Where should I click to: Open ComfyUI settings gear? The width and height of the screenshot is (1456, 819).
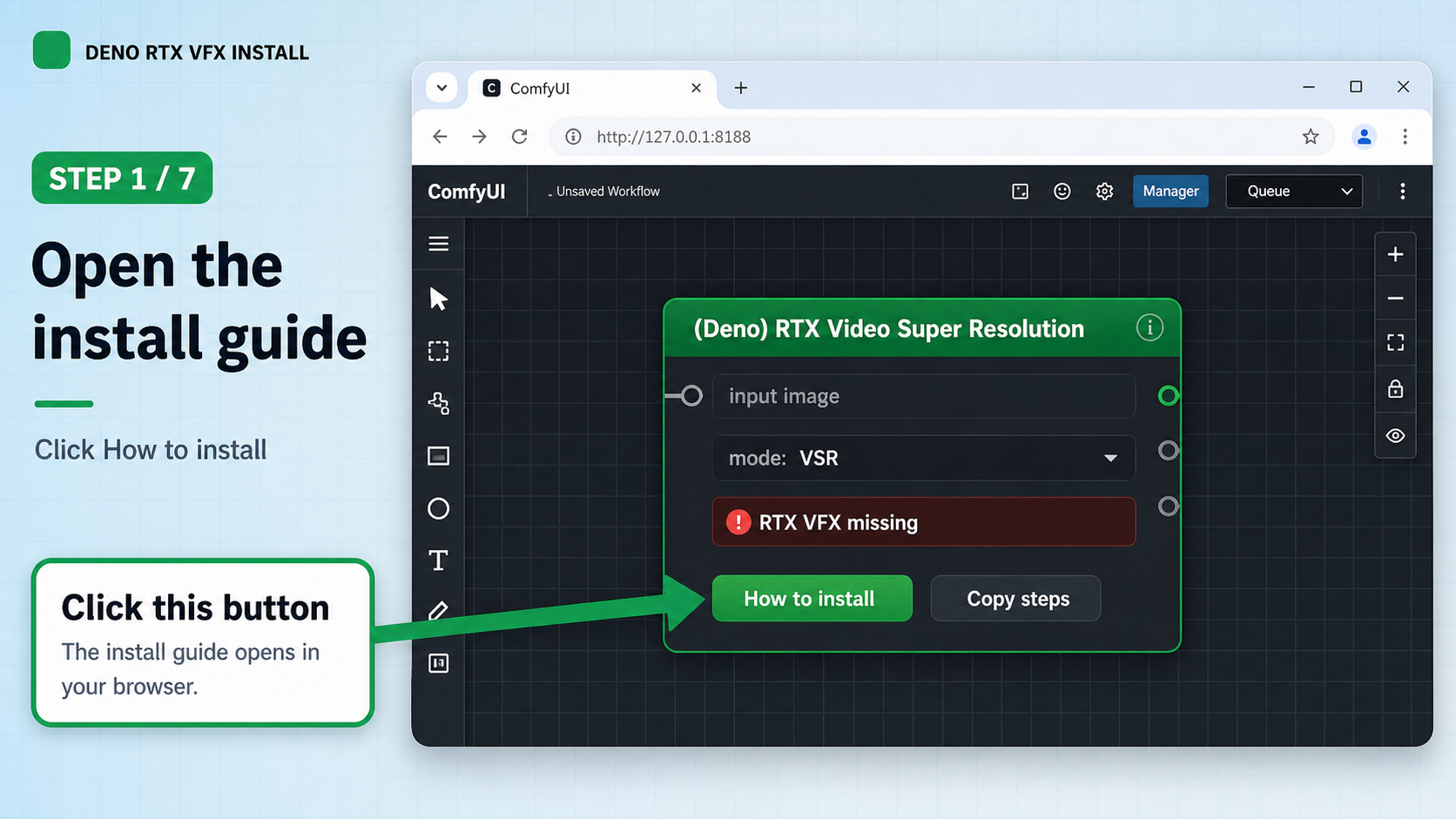click(1104, 191)
